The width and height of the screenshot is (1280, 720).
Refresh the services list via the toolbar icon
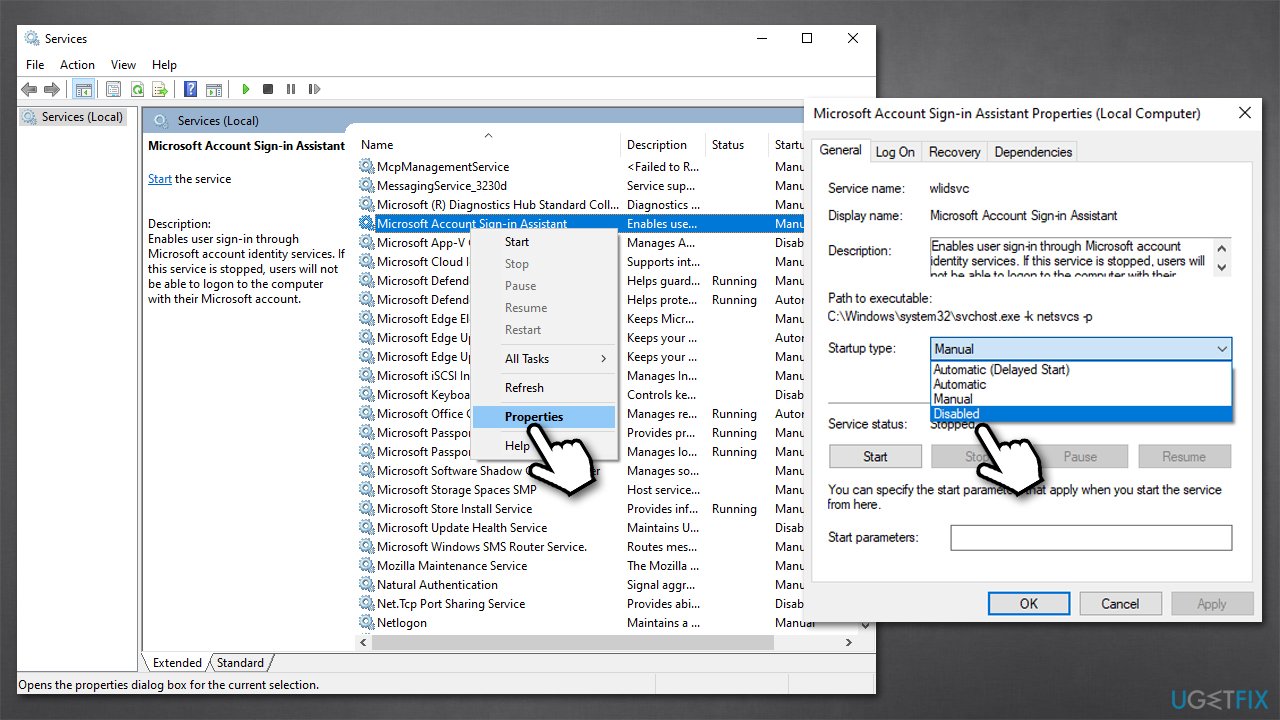coord(137,89)
